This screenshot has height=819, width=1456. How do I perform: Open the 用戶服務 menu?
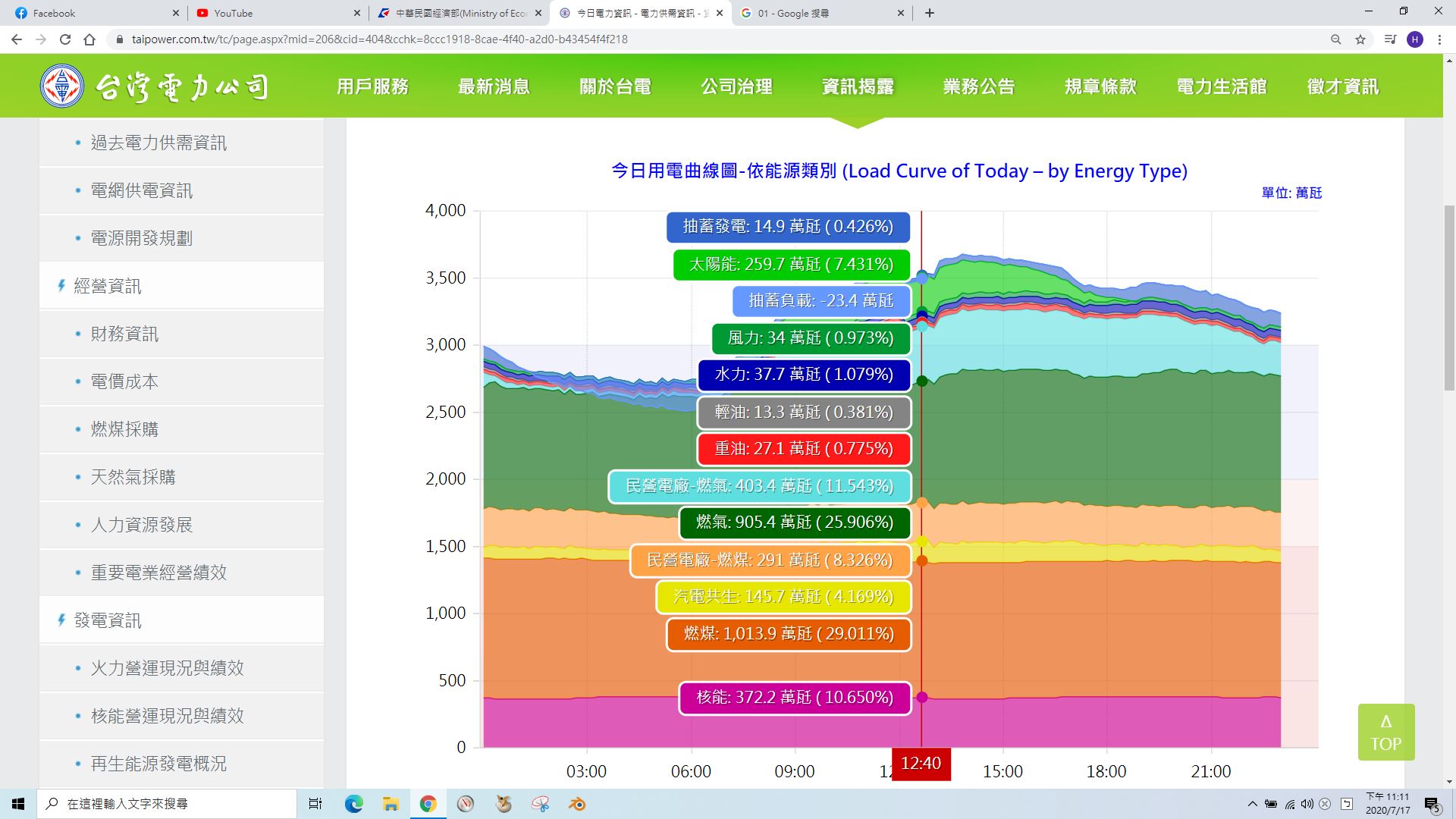pyautogui.click(x=372, y=86)
